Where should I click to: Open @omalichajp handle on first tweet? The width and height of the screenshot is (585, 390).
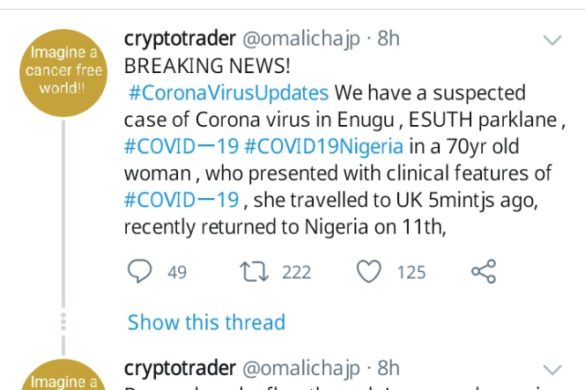(301, 39)
